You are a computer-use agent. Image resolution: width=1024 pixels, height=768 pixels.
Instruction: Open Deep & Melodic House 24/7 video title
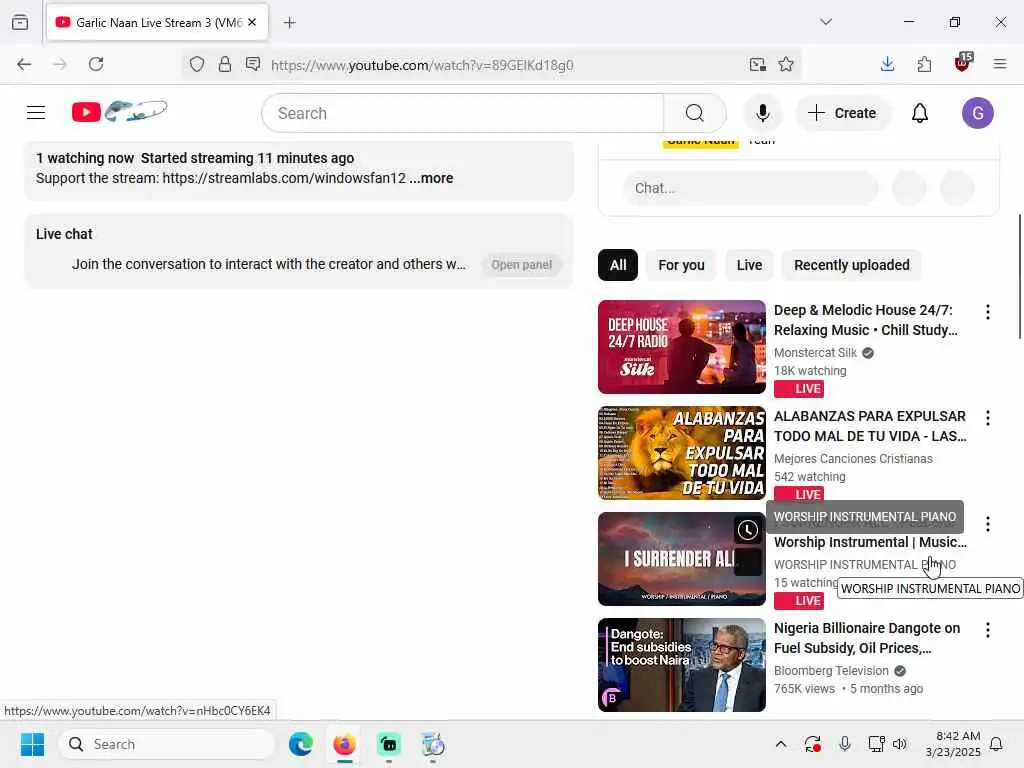point(865,320)
